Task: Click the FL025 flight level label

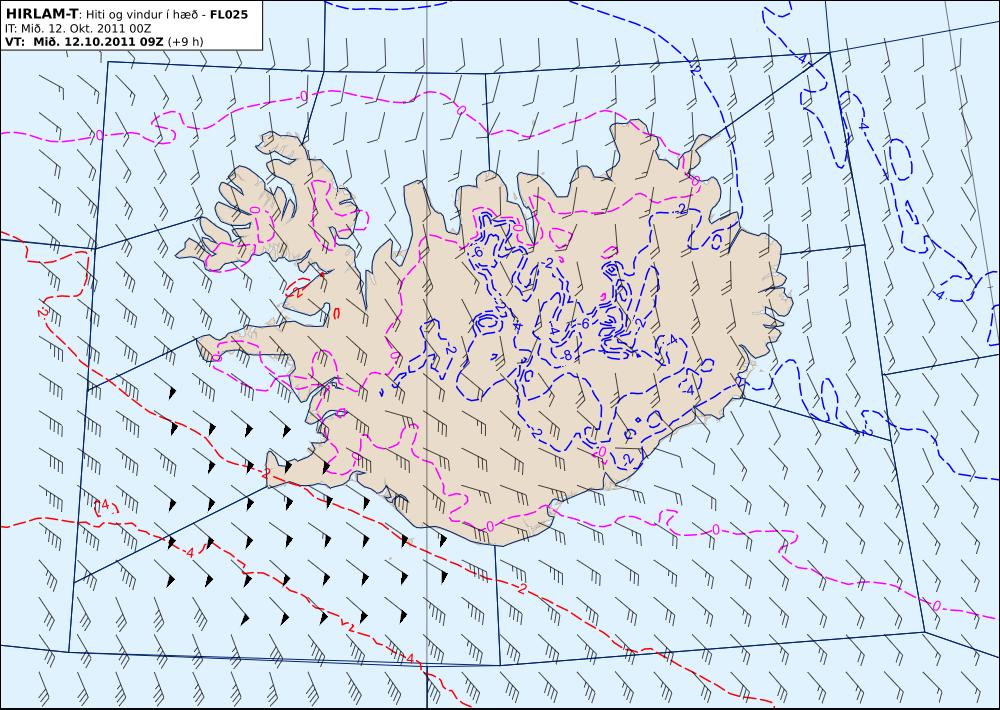Action: [228, 14]
